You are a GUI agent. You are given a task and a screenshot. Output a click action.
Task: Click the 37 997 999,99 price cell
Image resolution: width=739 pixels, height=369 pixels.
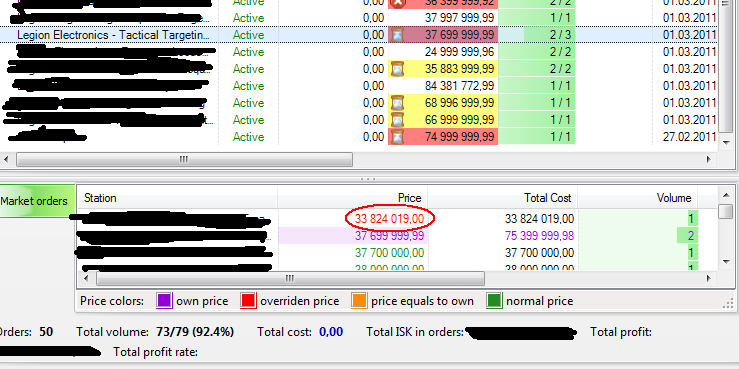coord(460,18)
